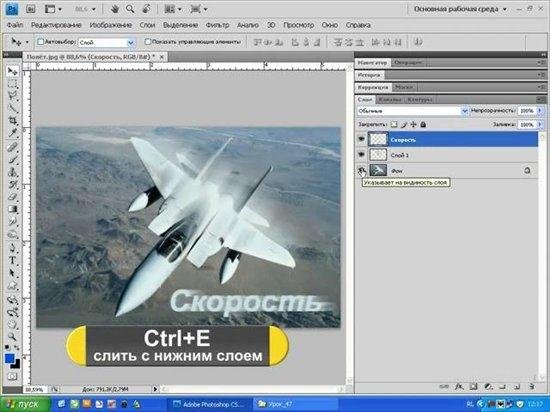Click the fx layer style icon

tap(458, 386)
